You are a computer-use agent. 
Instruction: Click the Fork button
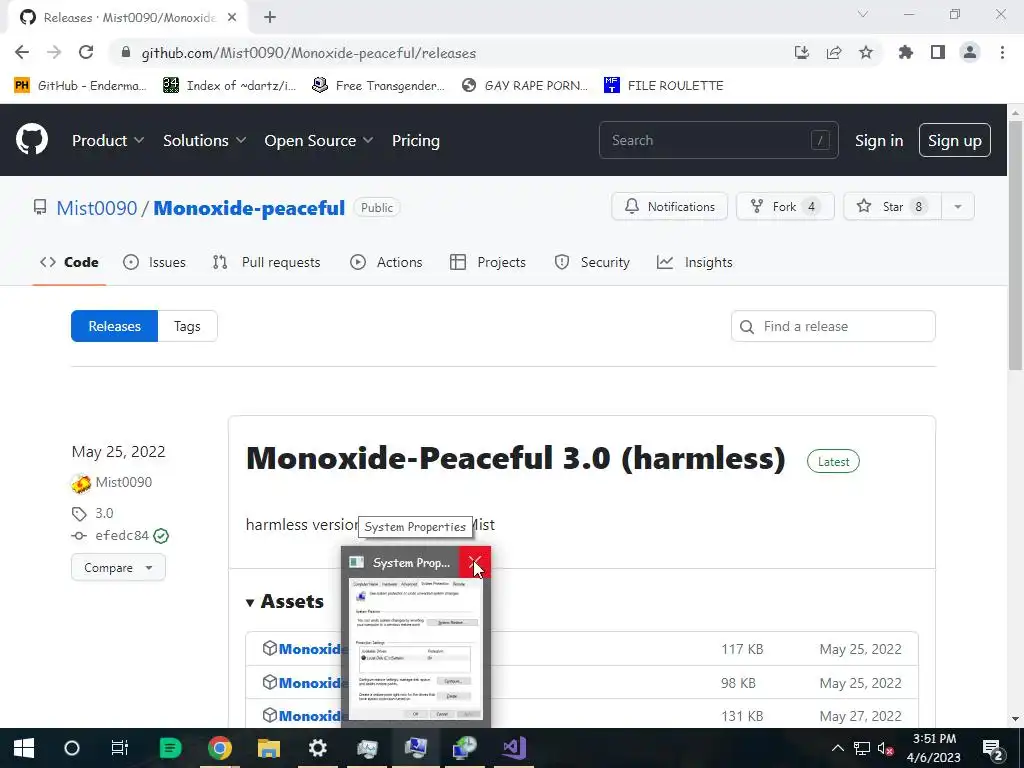tap(785, 206)
